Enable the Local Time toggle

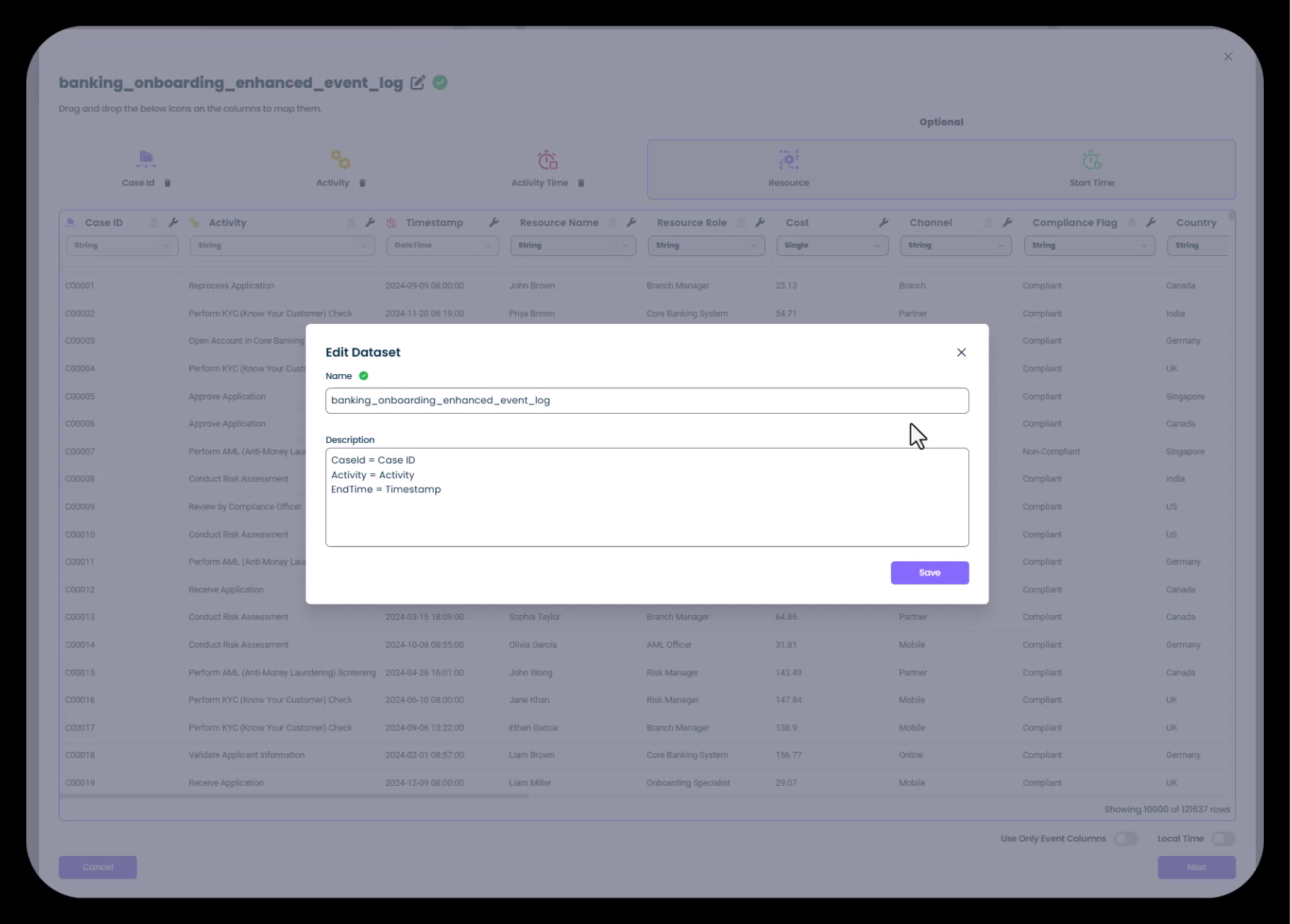coord(1223,839)
